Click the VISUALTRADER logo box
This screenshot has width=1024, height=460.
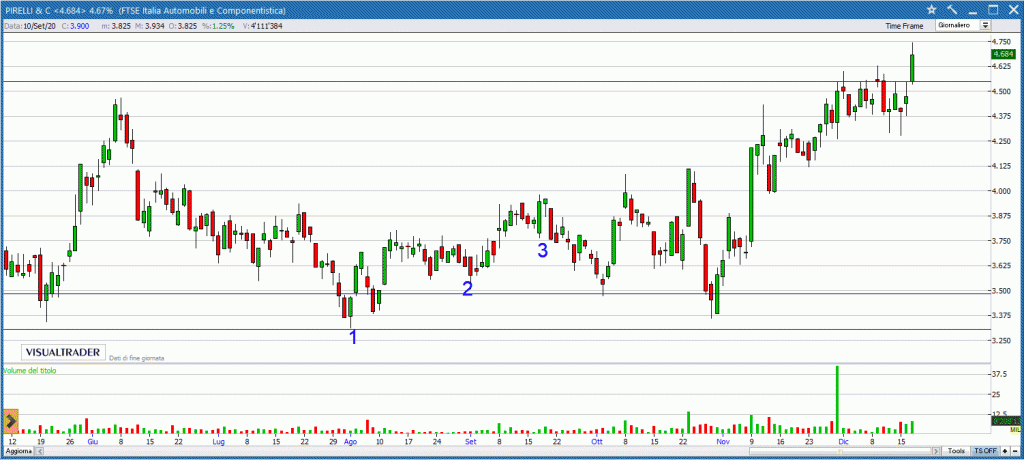pyautogui.click(x=63, y=352)
